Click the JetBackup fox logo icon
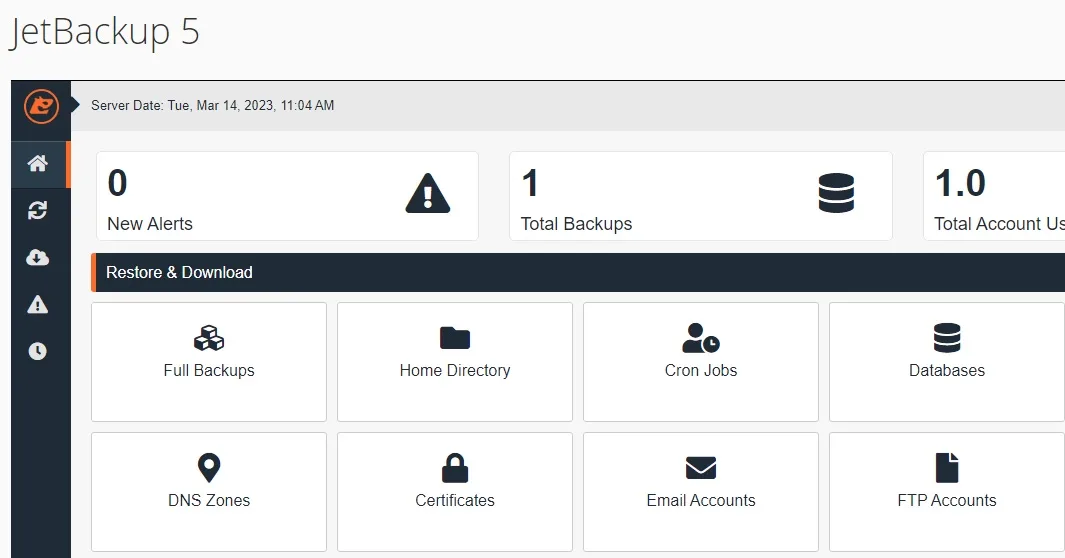Screen dimensions: 1065x558 pyautogui.click(x=41, y=106)
